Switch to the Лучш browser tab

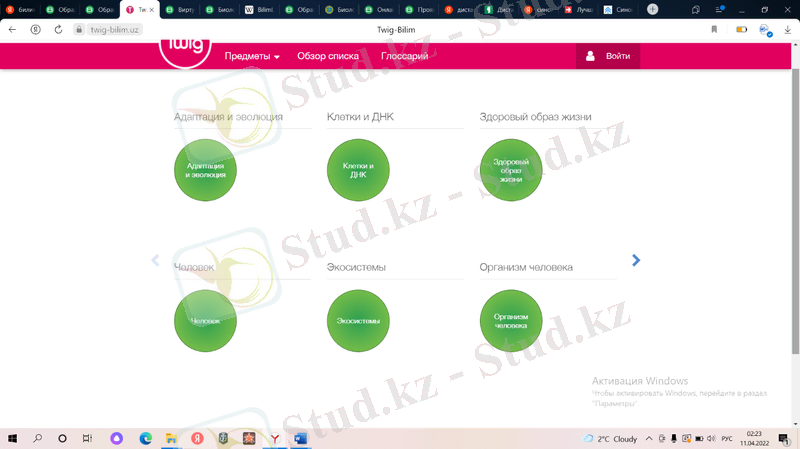579,9
